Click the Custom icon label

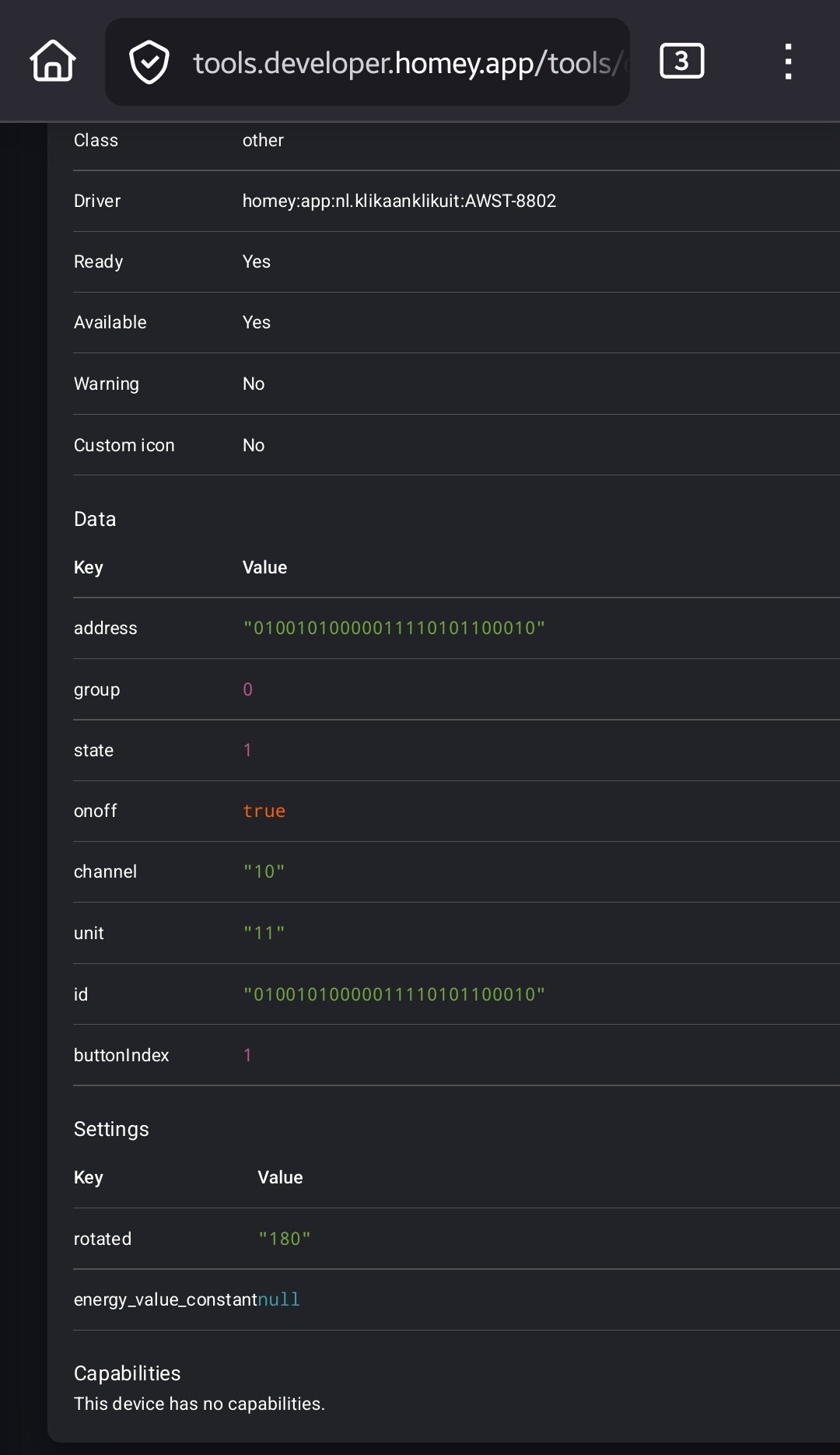coord(124,445)
